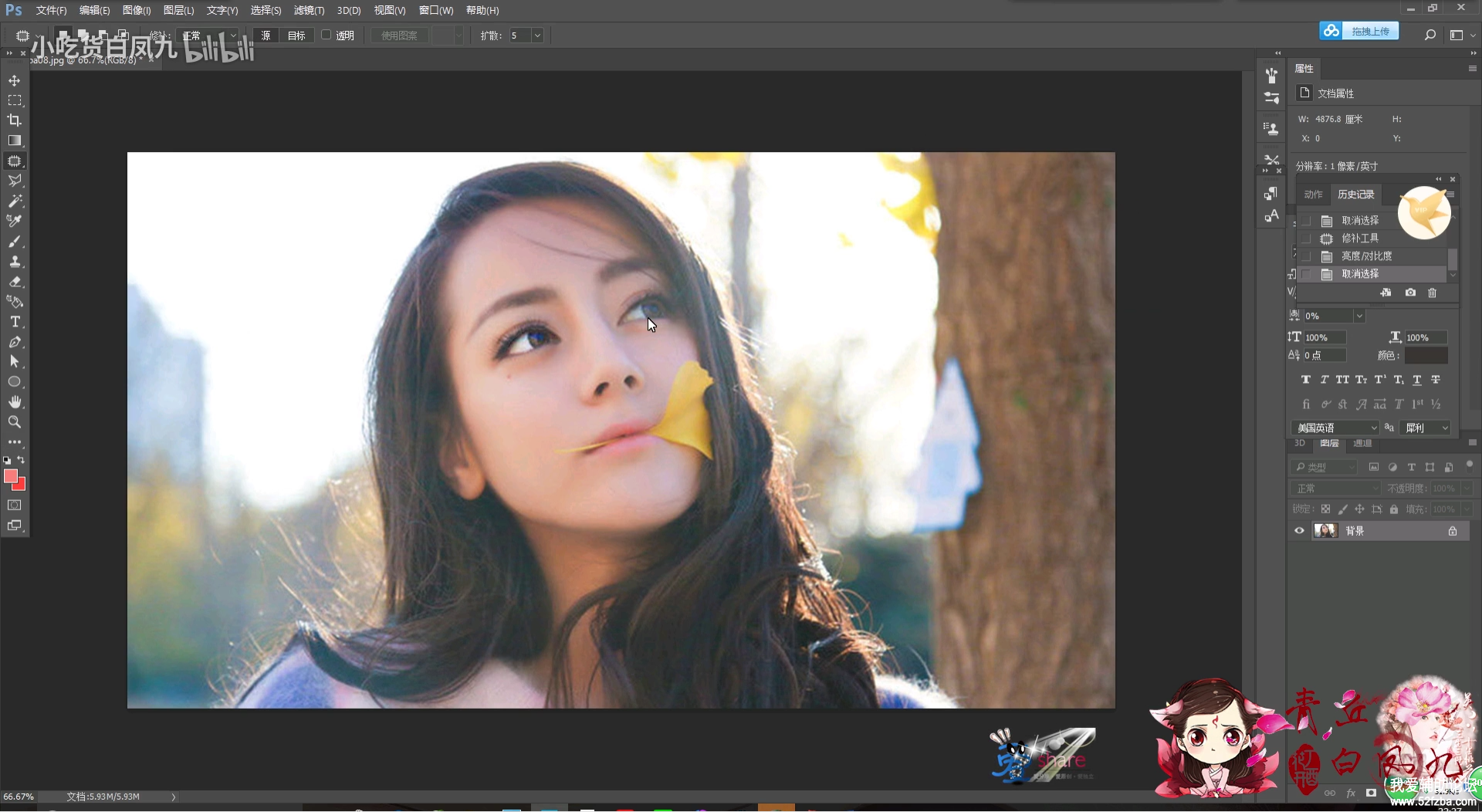Viewport: 1482px width, 812px height.
Task: Select the Clone Stamp tool
Action: 15,262
